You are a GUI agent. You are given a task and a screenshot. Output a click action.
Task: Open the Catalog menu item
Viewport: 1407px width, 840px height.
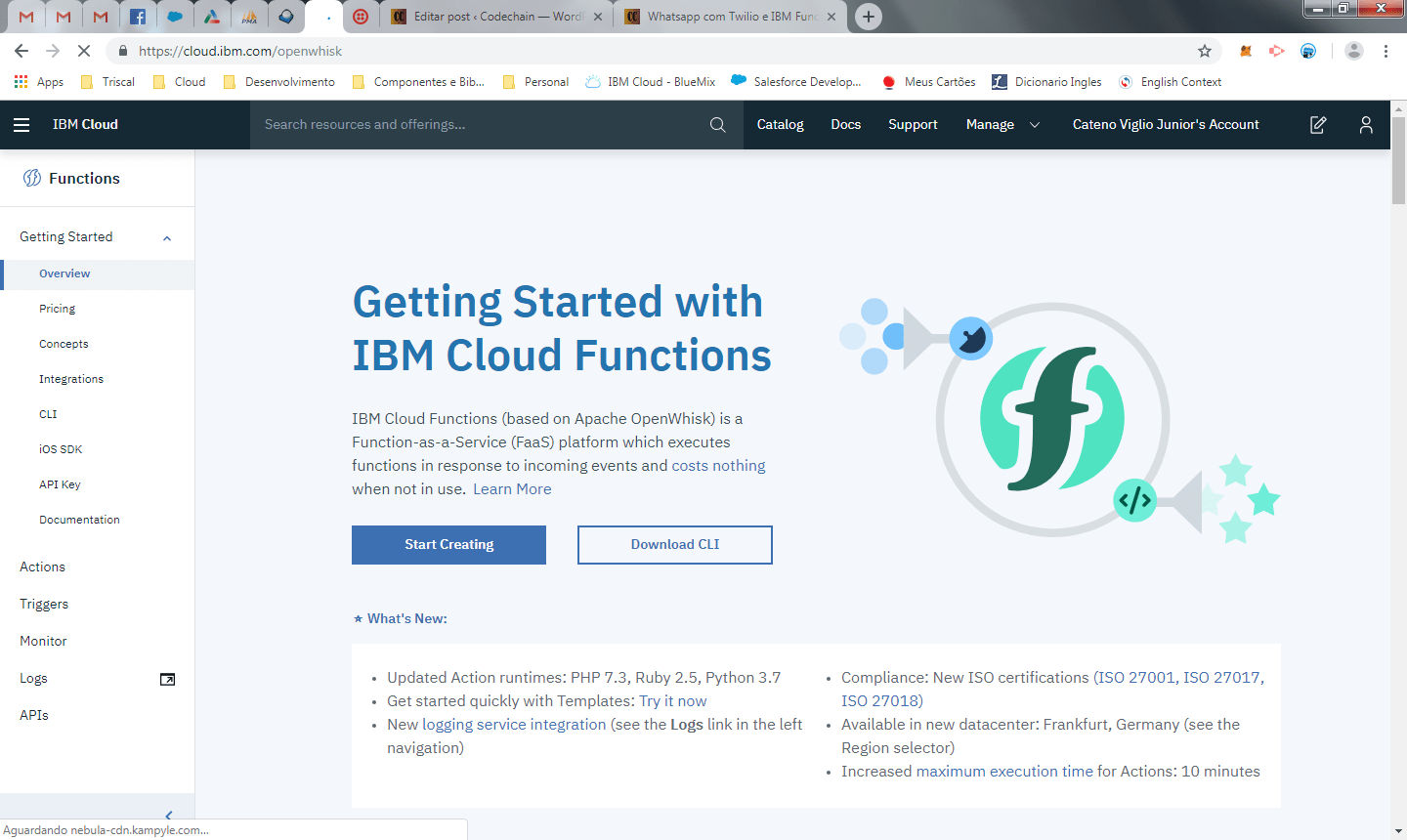pos(781,125)
